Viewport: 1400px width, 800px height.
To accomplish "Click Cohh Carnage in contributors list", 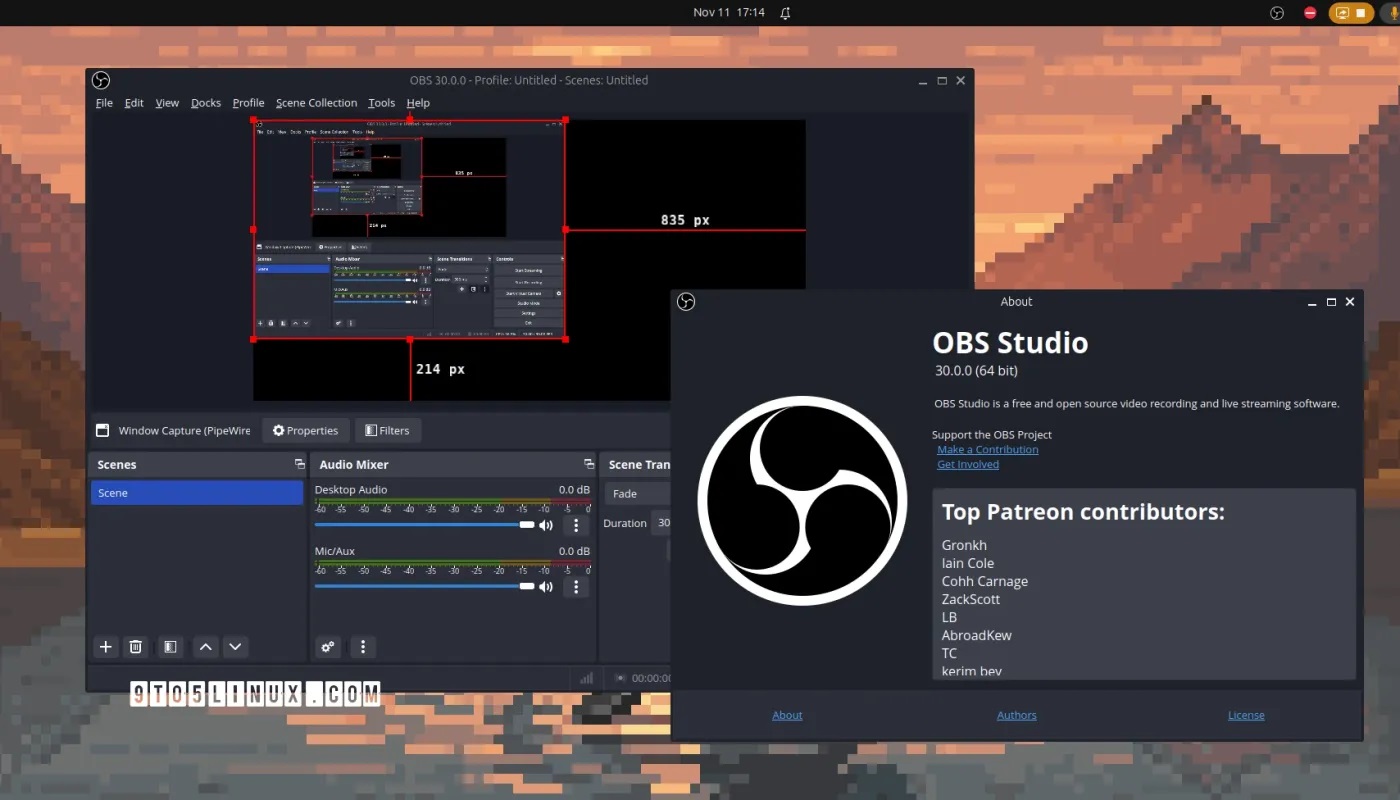I will (985, 581).
